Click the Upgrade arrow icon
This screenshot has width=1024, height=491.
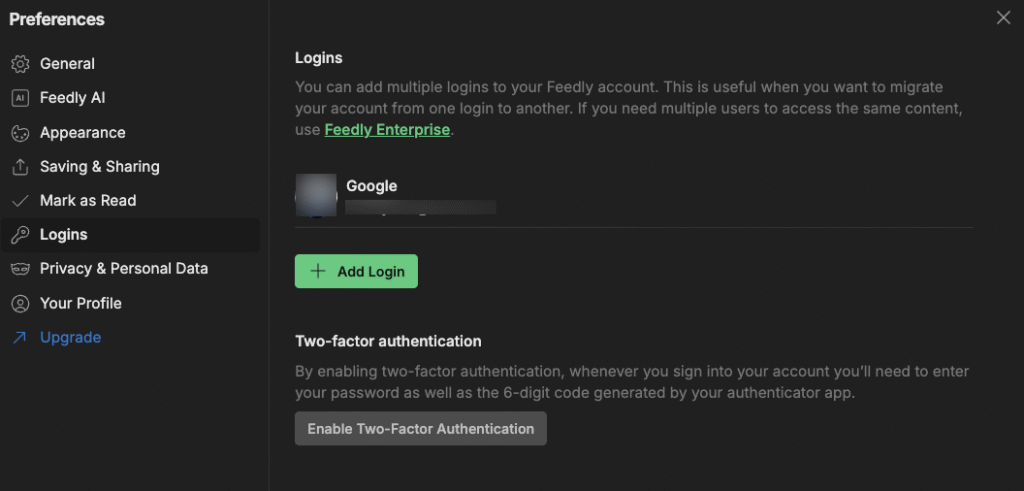(20, 338)
